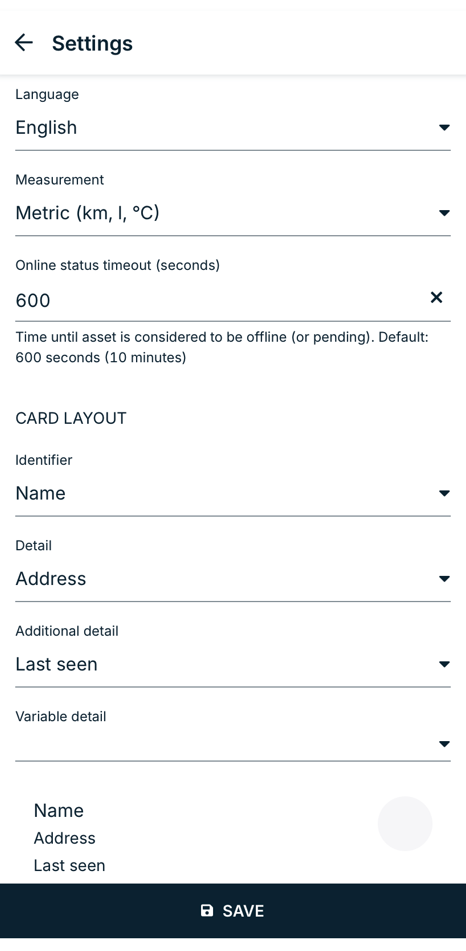Image resolution: width=466 pixels, height=951 pixels.
Task: Go back using the arrow icon
Action: (x=24, y=42)
